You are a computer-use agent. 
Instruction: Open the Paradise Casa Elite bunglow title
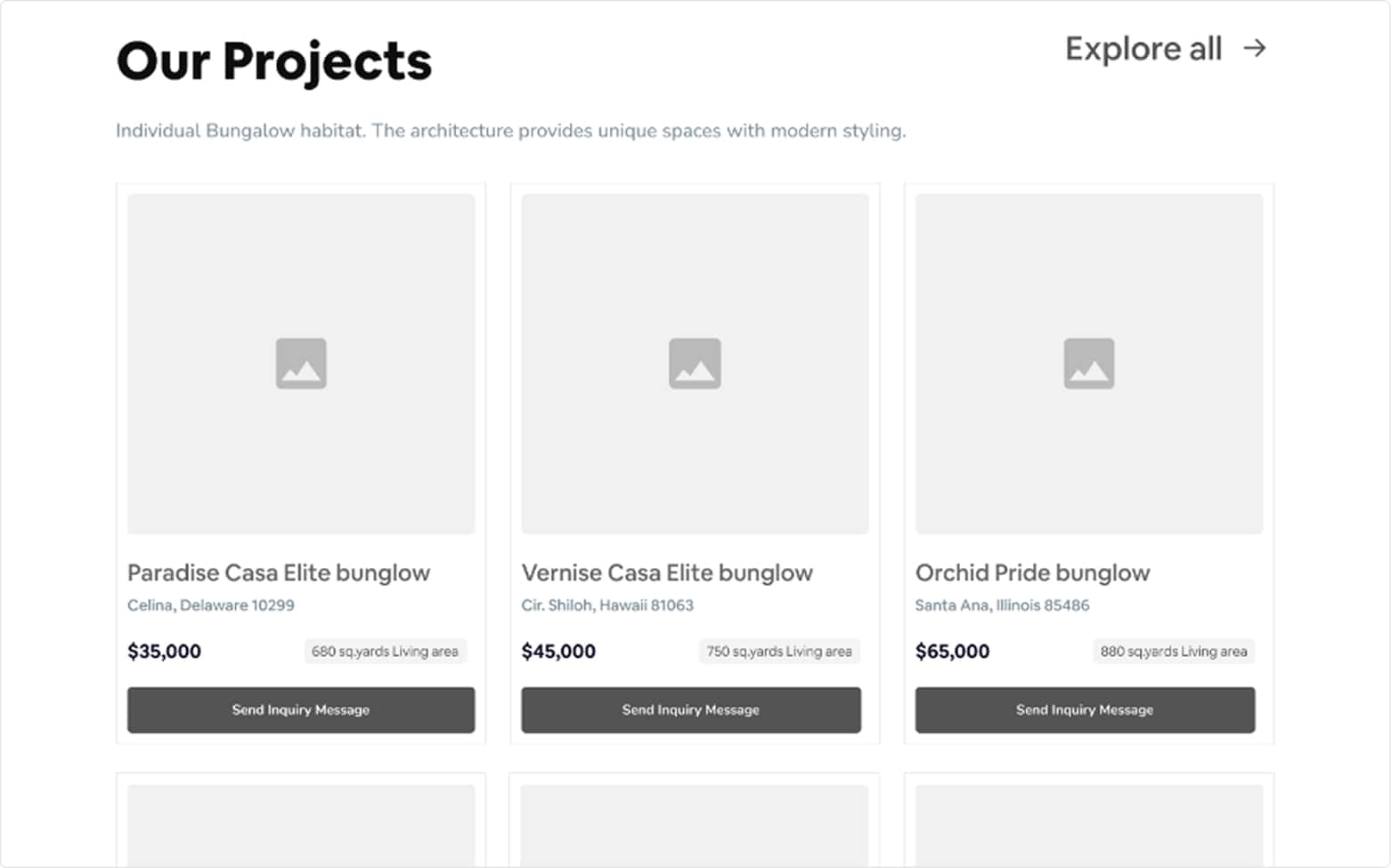(279, 572)
